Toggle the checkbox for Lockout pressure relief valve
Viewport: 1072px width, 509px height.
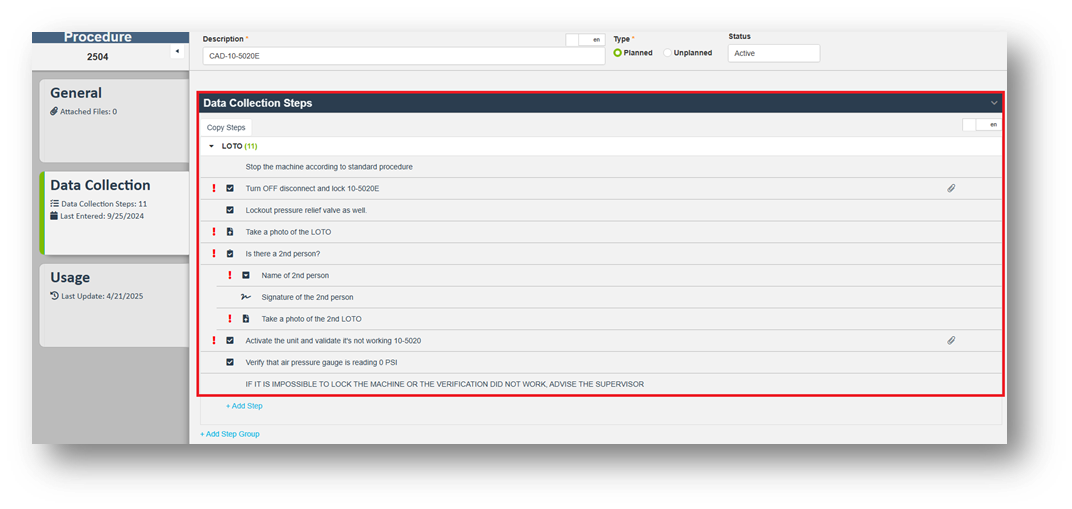point(230,210)
